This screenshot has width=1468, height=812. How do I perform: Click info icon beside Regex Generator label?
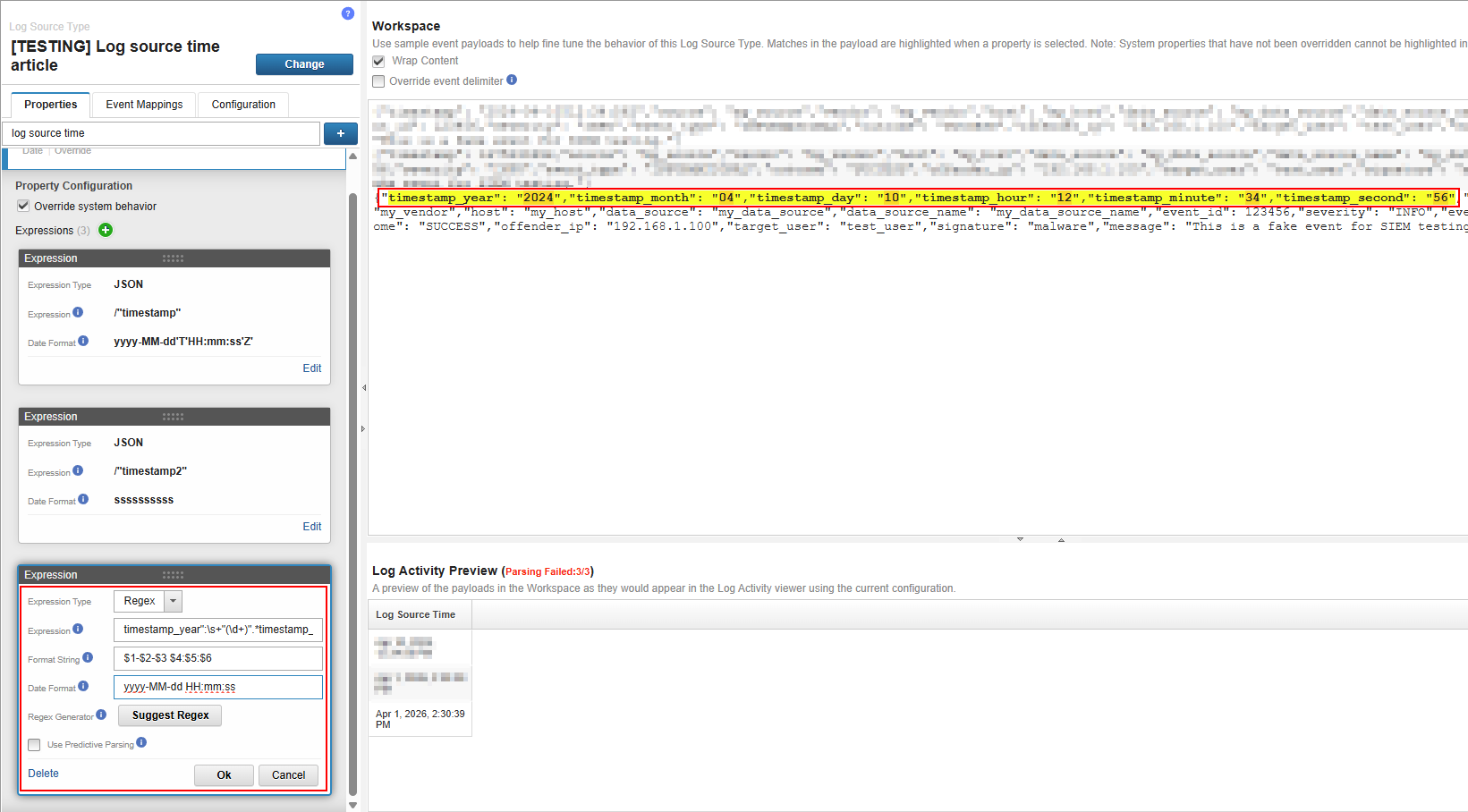(x=101, y=715)
